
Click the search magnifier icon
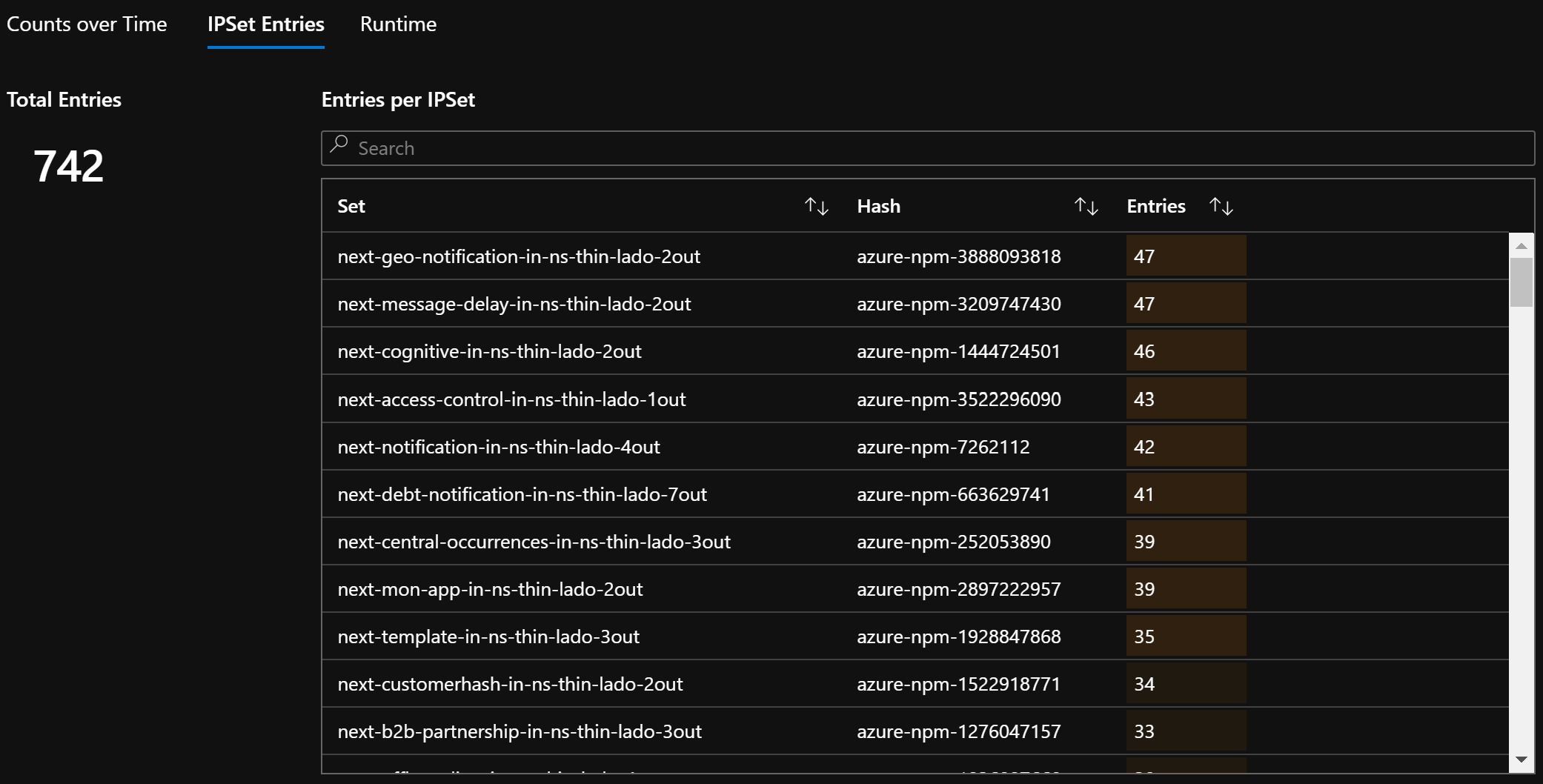(x=339, y=144)
